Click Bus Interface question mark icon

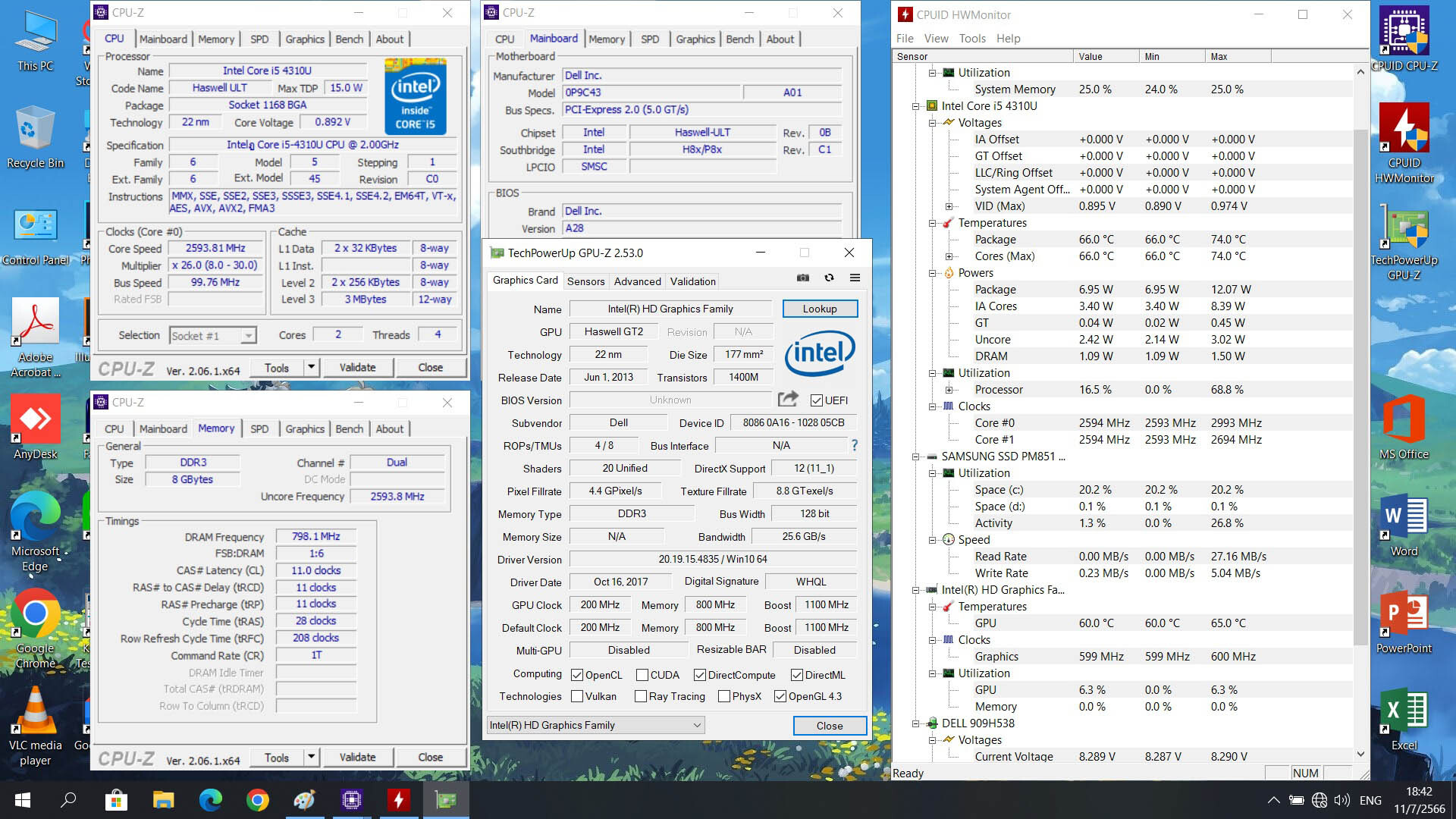(x=855, y=445)
